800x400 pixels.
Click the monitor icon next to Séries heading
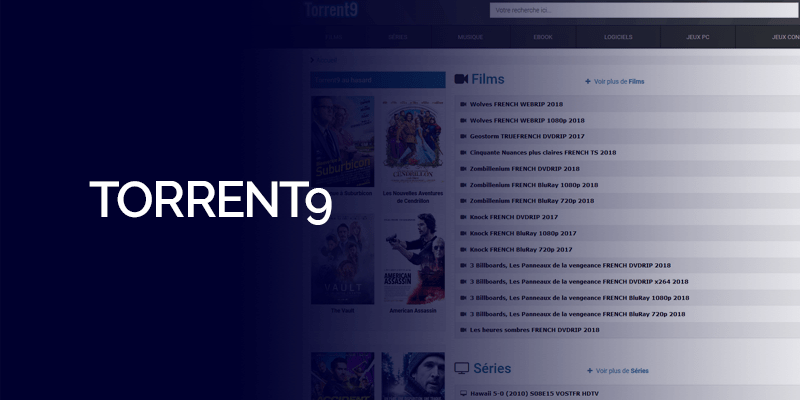[461, 368]
